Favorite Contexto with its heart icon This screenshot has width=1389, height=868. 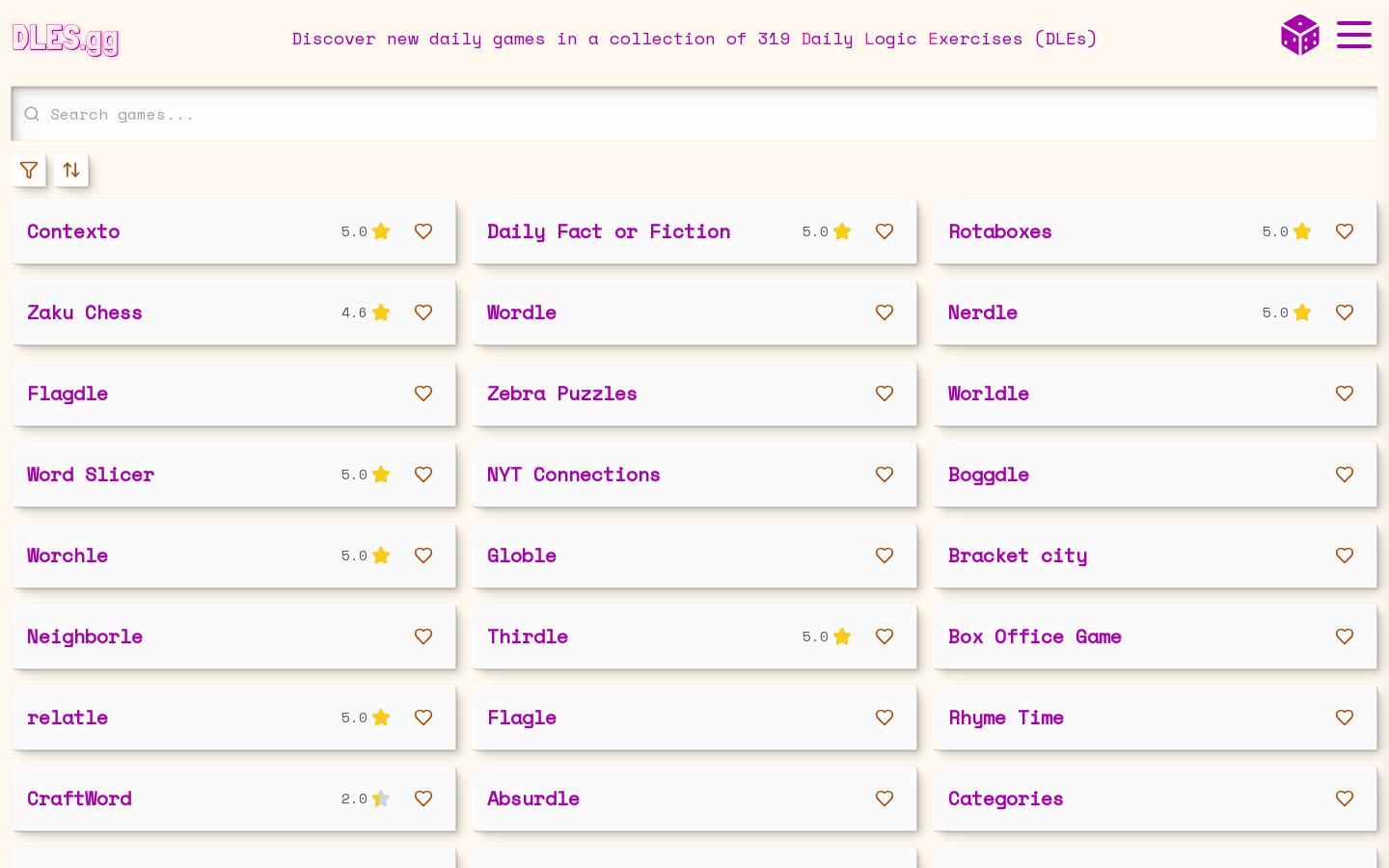click(423, 231)
